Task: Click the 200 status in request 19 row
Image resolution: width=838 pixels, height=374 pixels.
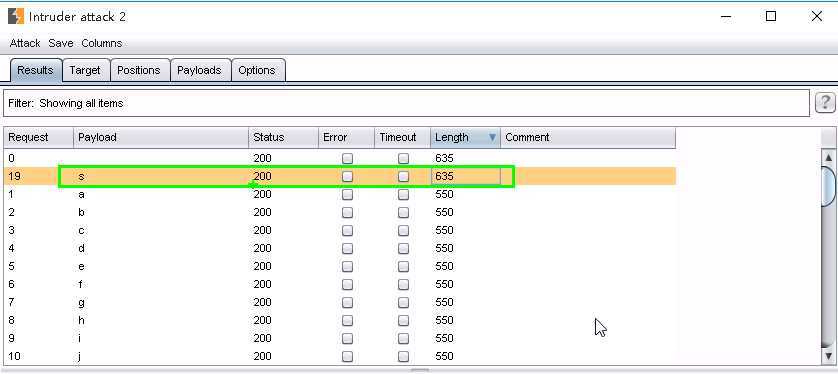Action: [x=262, y=176]
